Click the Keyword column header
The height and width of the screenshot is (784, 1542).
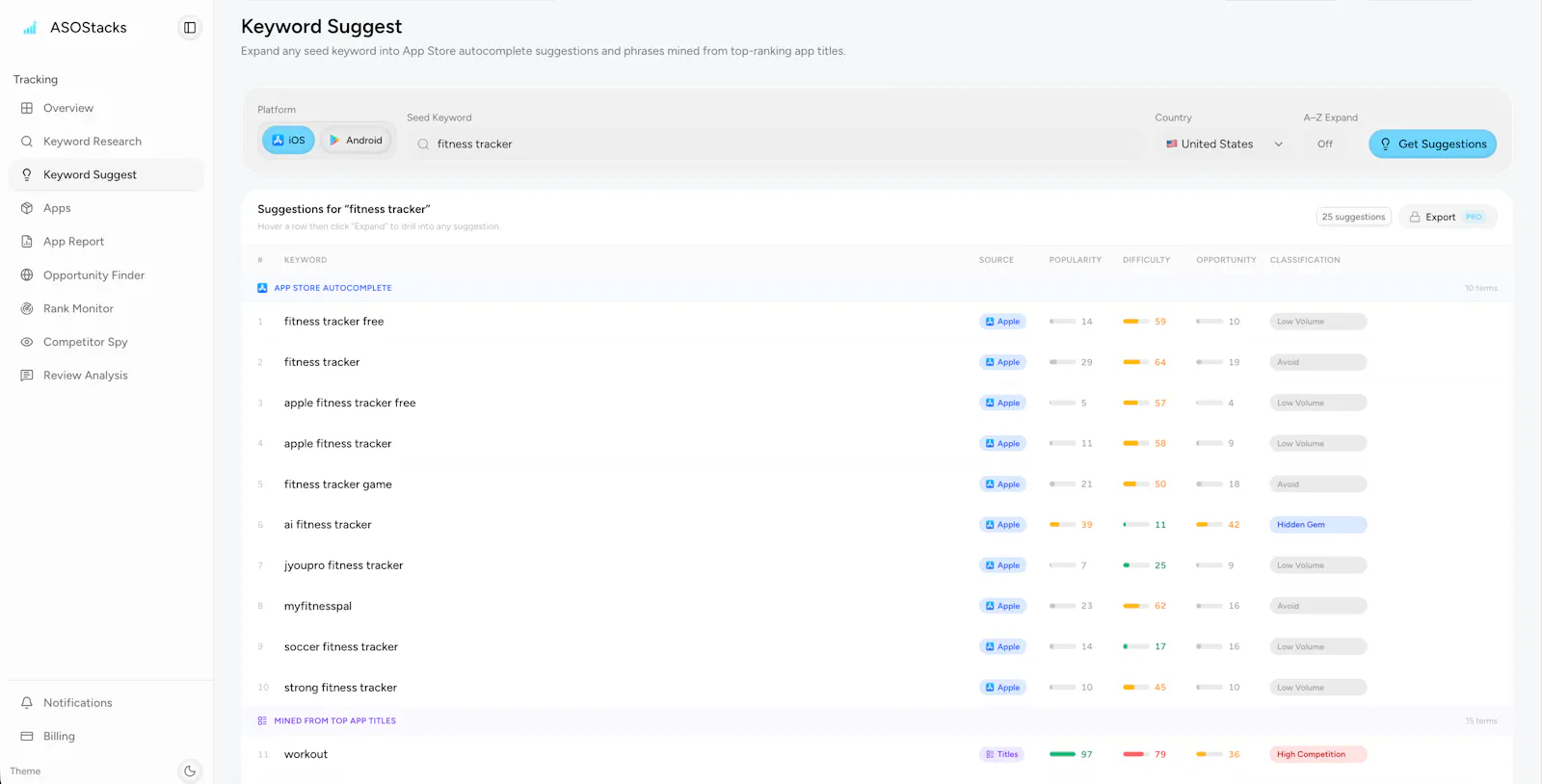coord(306,260)
